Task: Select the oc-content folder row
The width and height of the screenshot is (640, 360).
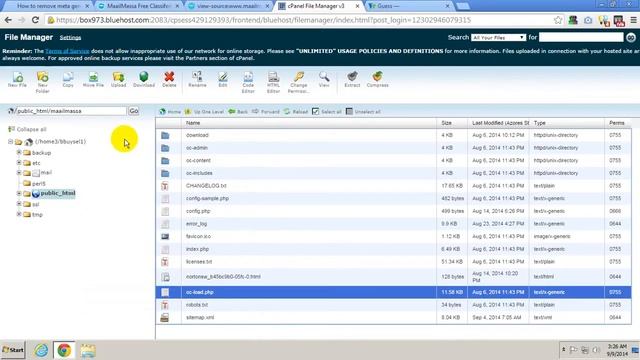Action: click(x=393, y=160)
